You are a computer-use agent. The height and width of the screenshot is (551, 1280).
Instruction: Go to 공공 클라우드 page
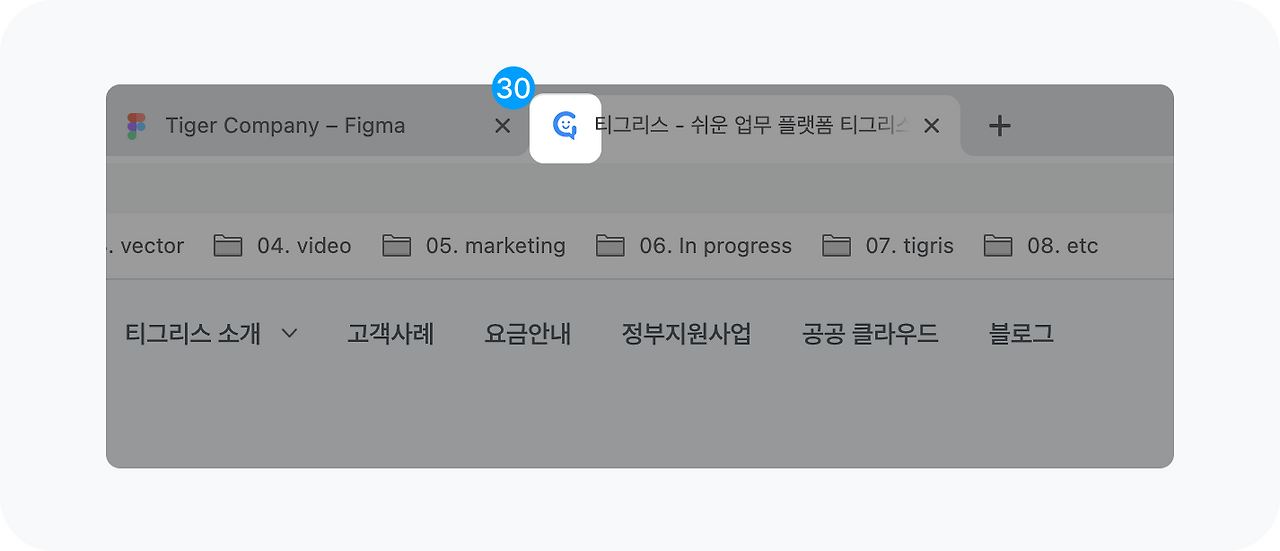(871, 333)
